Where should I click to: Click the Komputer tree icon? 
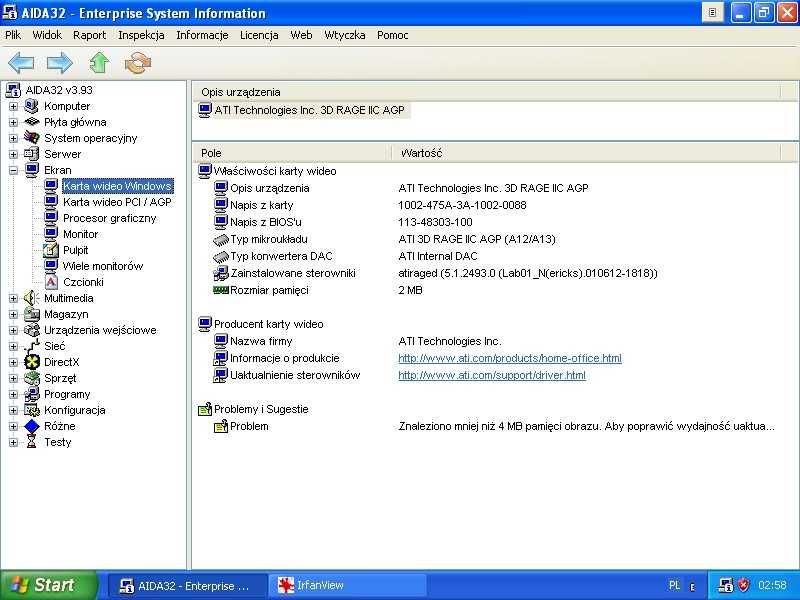point(32,106)
